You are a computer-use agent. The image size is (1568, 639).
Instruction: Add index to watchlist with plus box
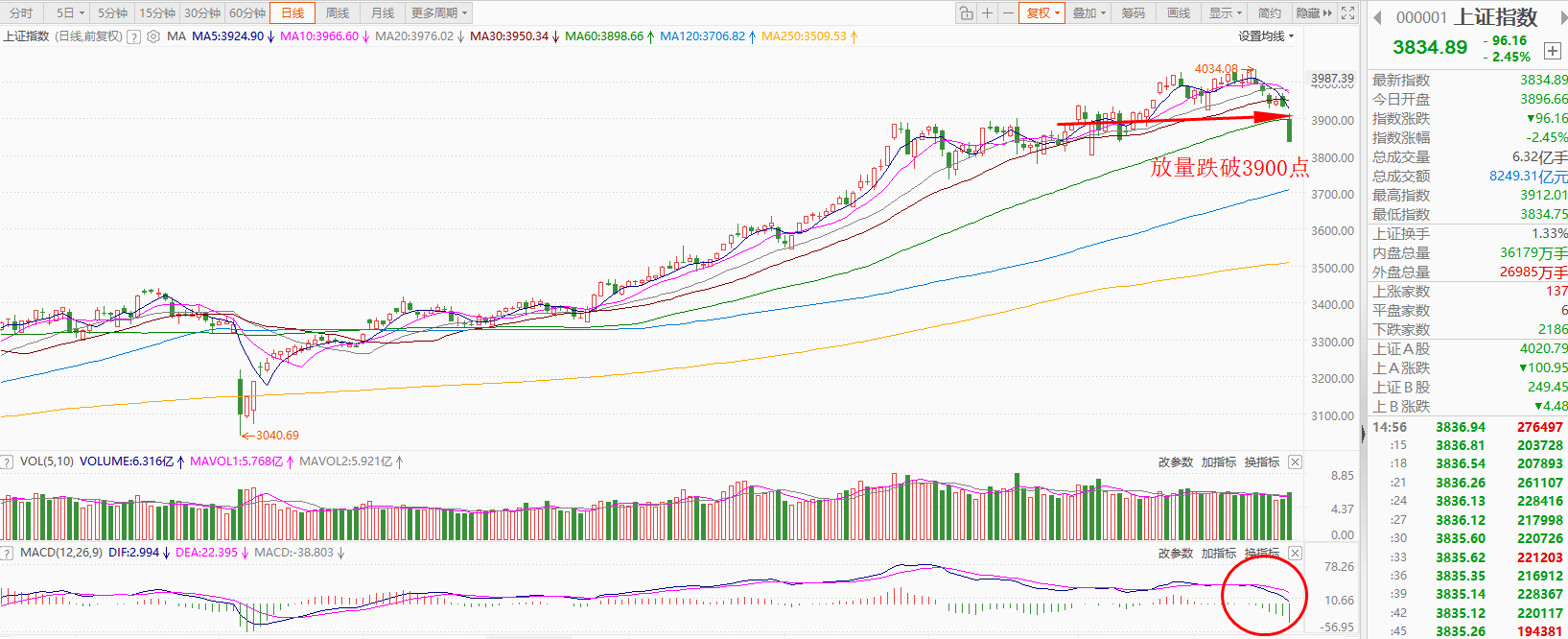coord(1552,51)
